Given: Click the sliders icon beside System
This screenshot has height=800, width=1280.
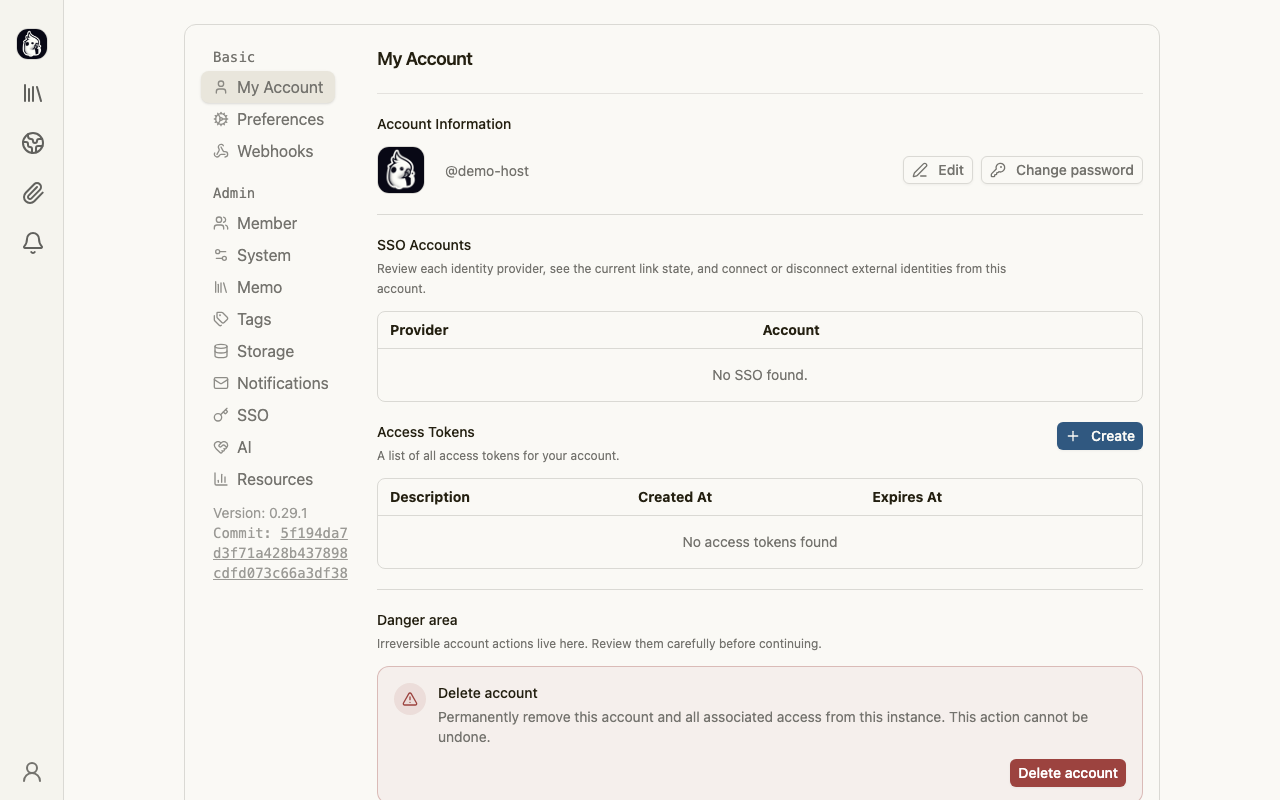Looking at the screenshot, I should (221, 255).
